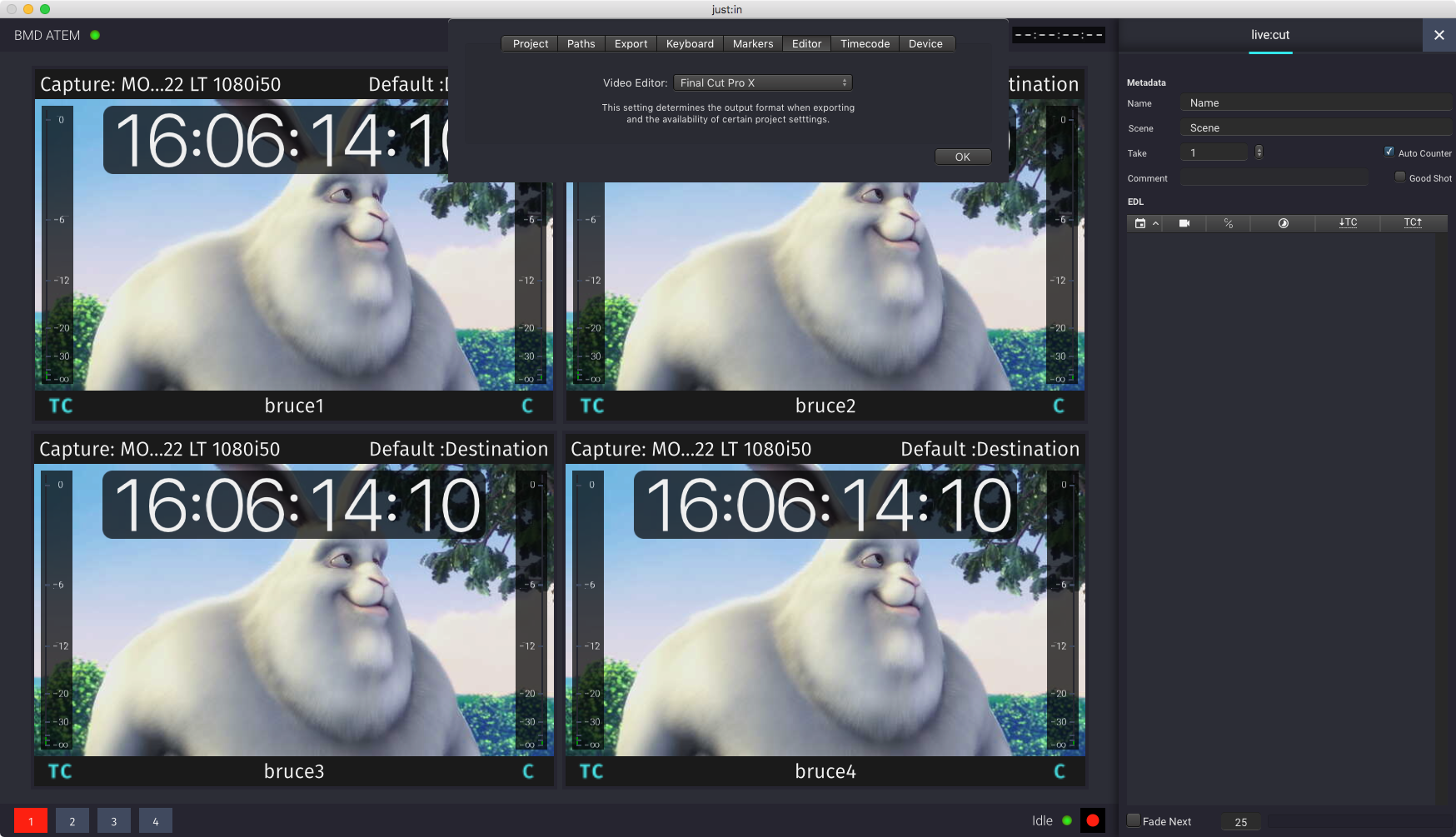Click the TC out column header in EDL

(1413, 222)
